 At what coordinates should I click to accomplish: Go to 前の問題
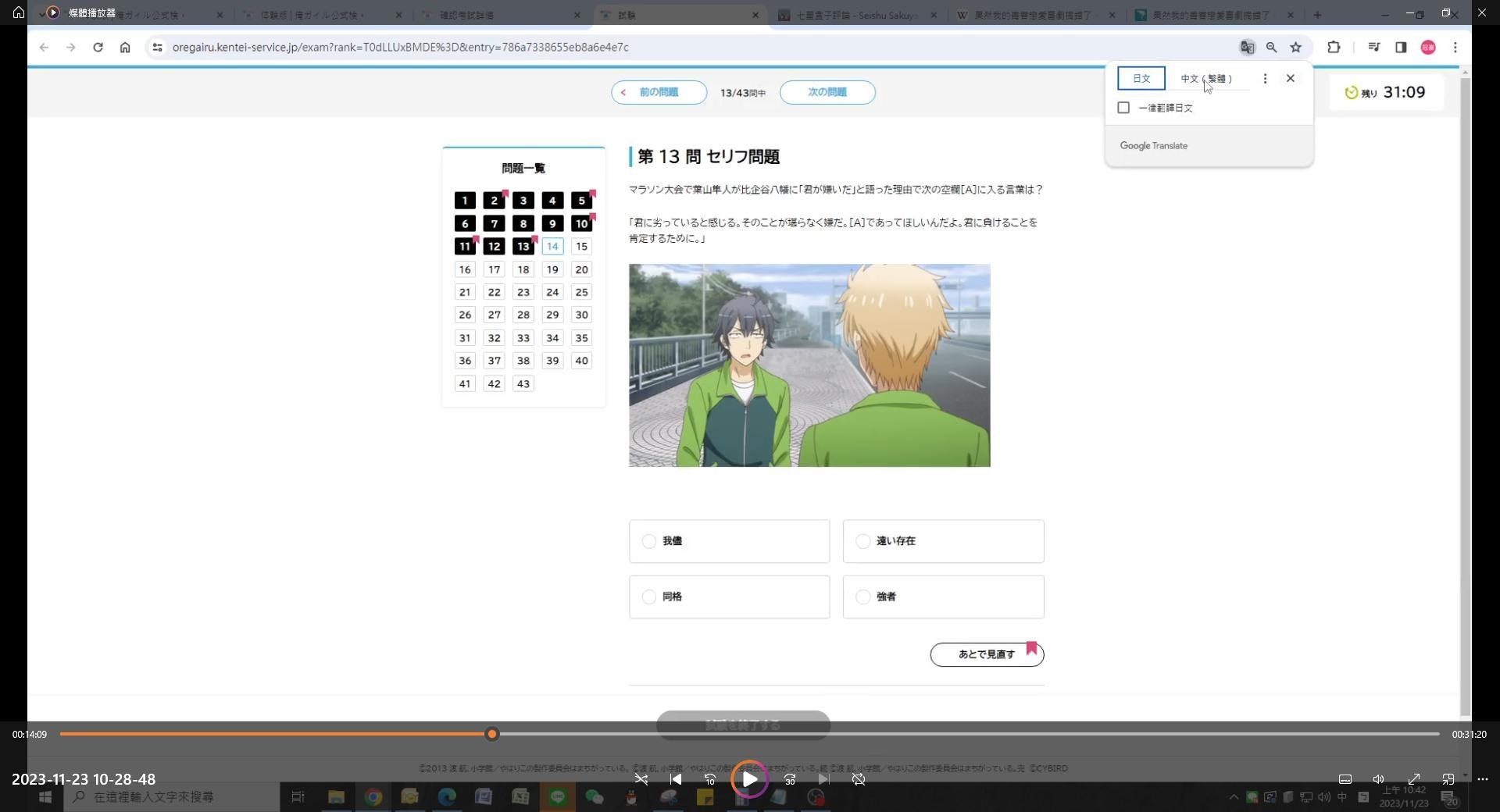pyautogui.click(x=659, y=92)
